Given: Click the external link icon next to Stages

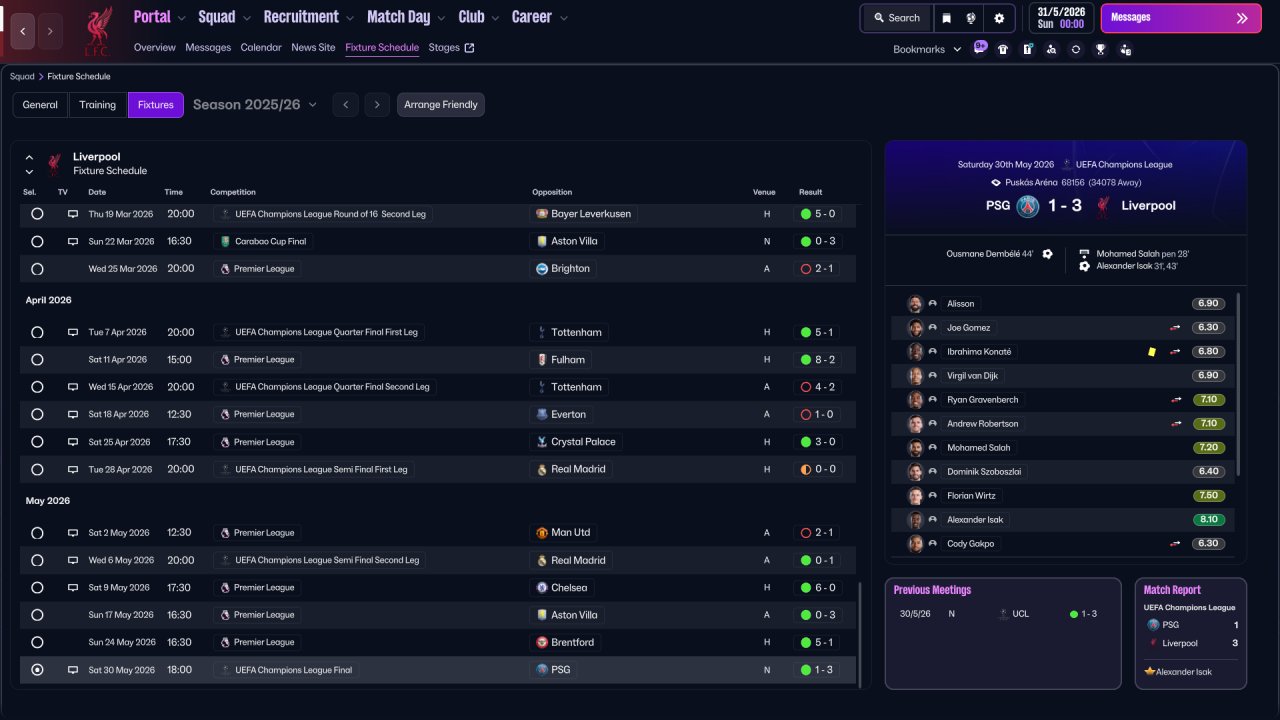Looking at the screenshot, I should click(x=470, y=48).
